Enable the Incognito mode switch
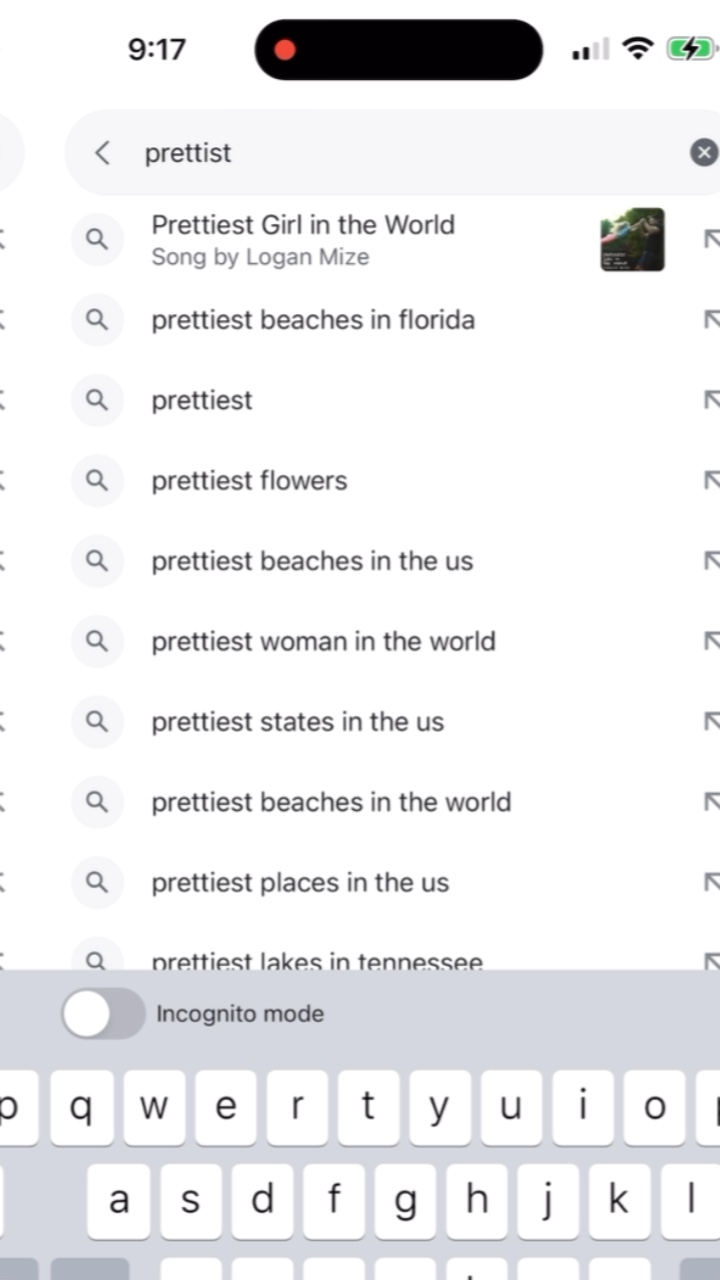720x1280 pixels. tap(103, 1014)
